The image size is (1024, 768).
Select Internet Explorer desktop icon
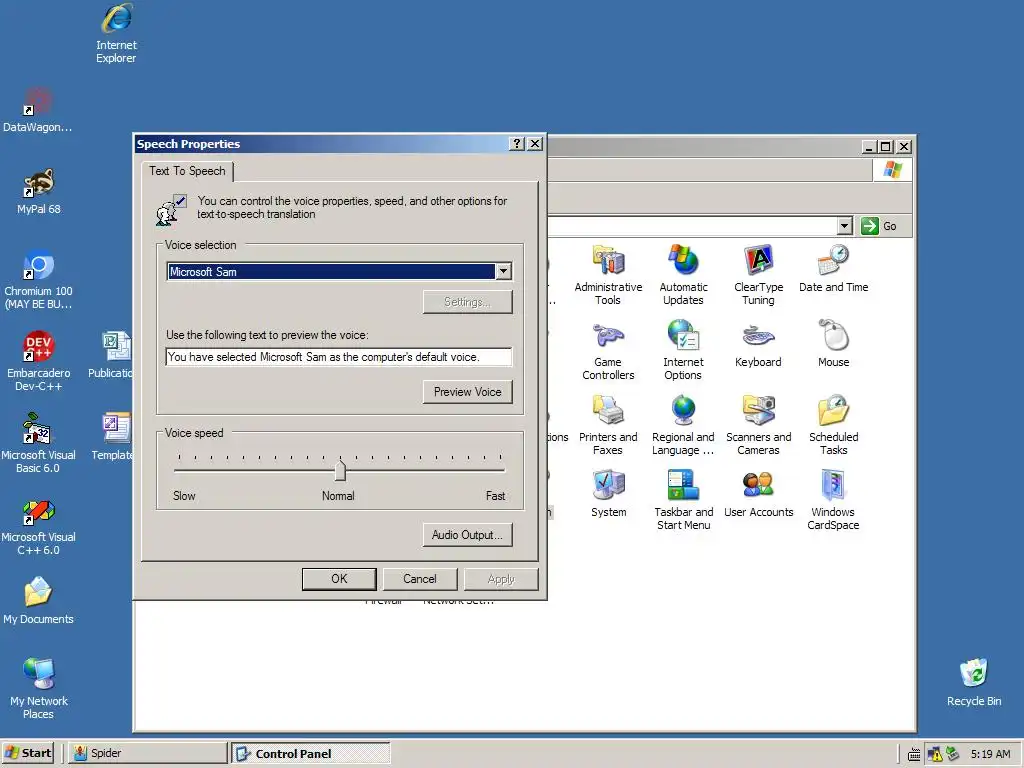pyautogui.click(x=116, y=33)
